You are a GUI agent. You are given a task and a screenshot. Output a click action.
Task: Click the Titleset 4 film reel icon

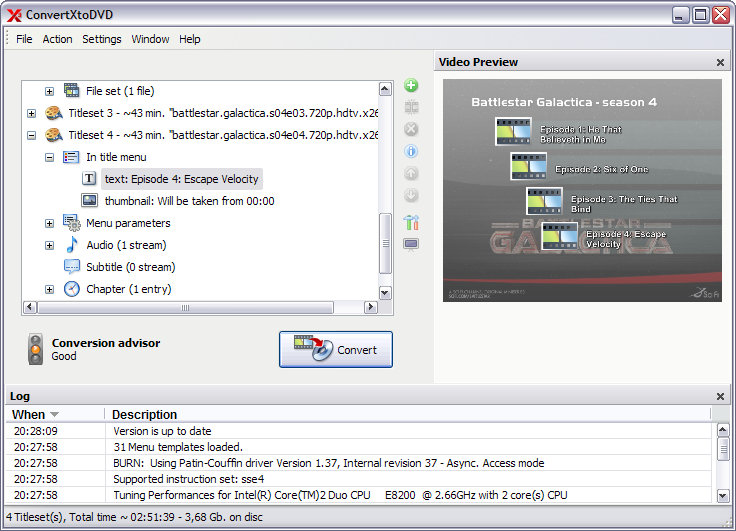pos(54,135)
